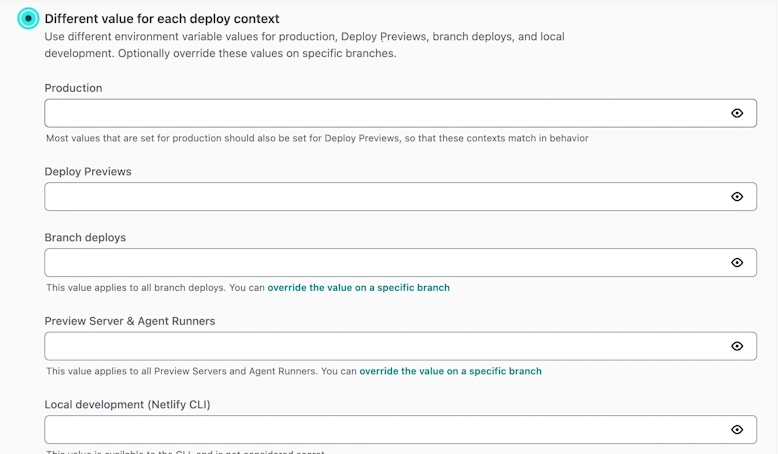Click into the Deploy Previews input field
This screenshot has width=778, height=454.
(400, 196)
